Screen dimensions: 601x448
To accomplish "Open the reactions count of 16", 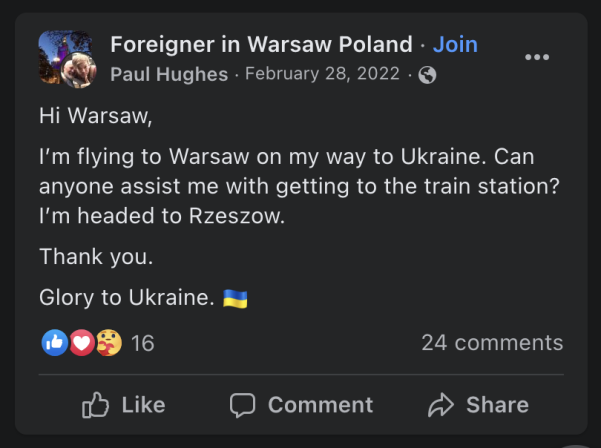I will point(143,343).
